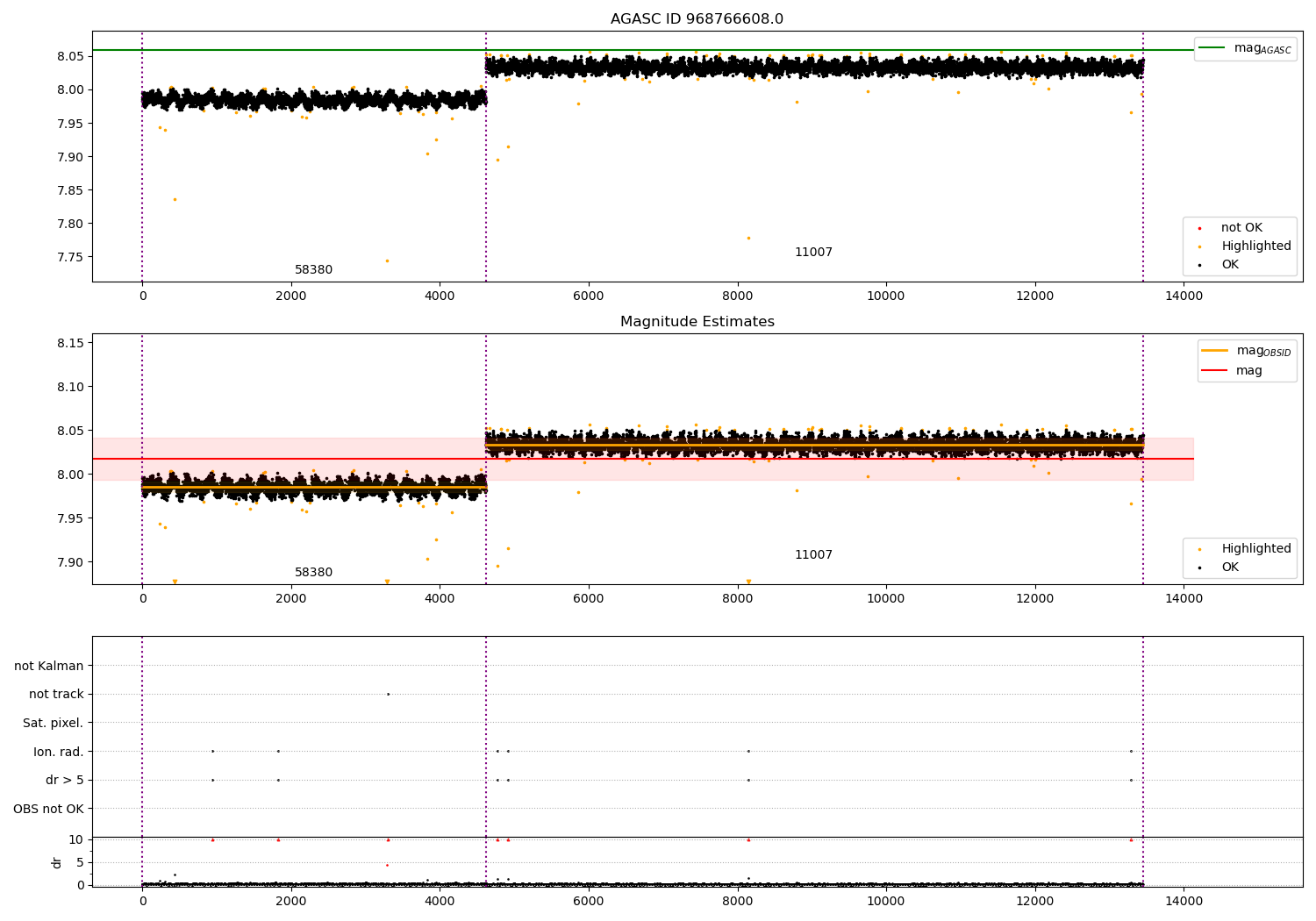Click the 'Magnitude Estimates' subplot title
Screen dimensions: 1316x921
pos(697,322)
